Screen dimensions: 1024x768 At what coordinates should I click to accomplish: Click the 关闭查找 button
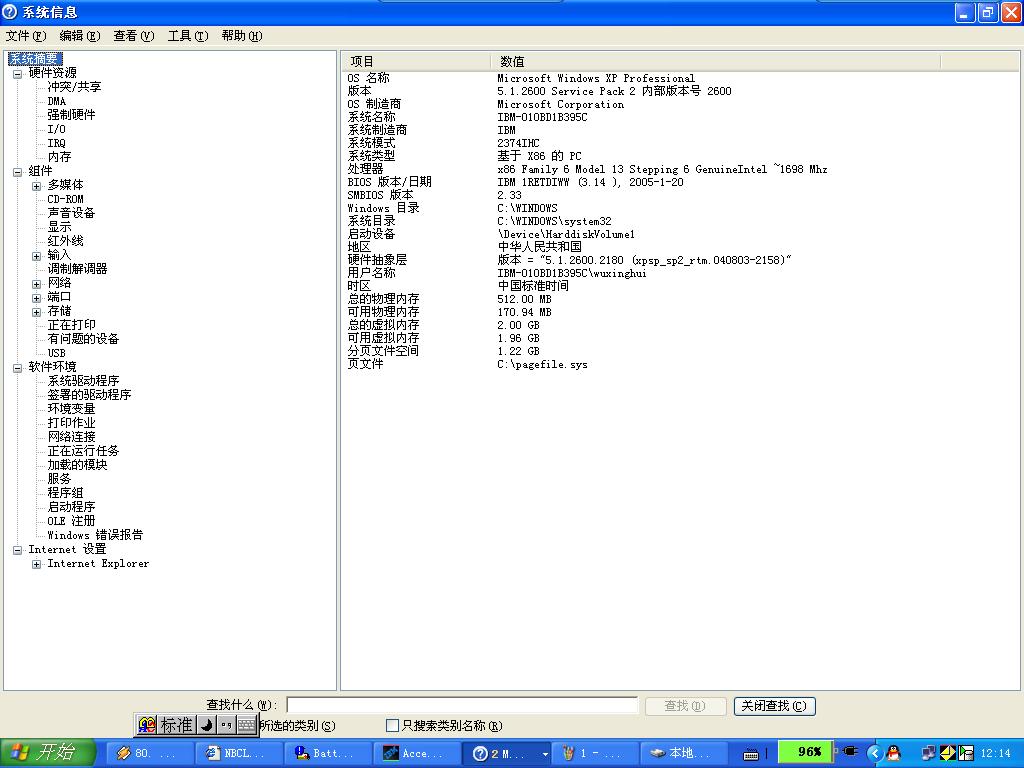774,706
